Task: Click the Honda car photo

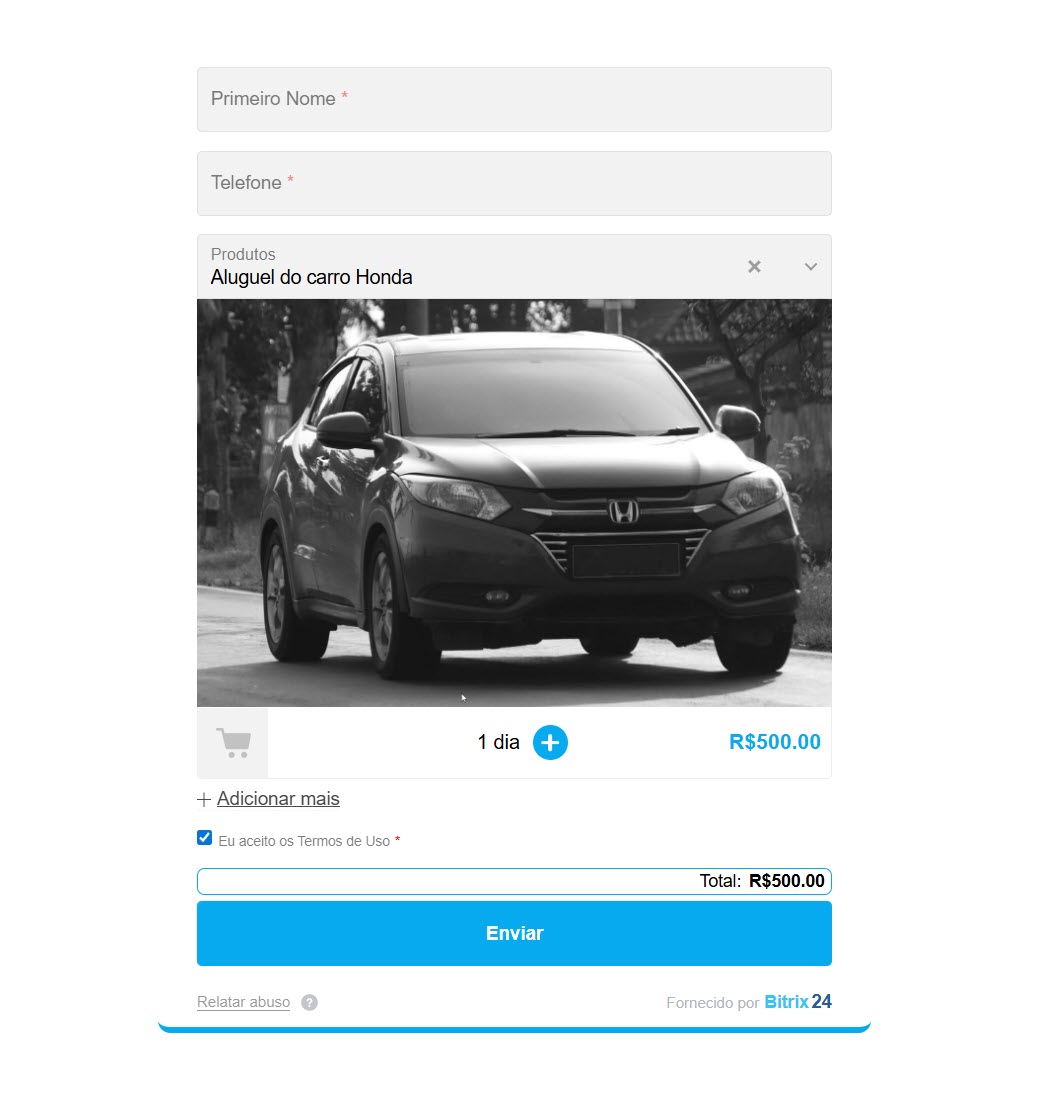Action: [x=514, y=502]
